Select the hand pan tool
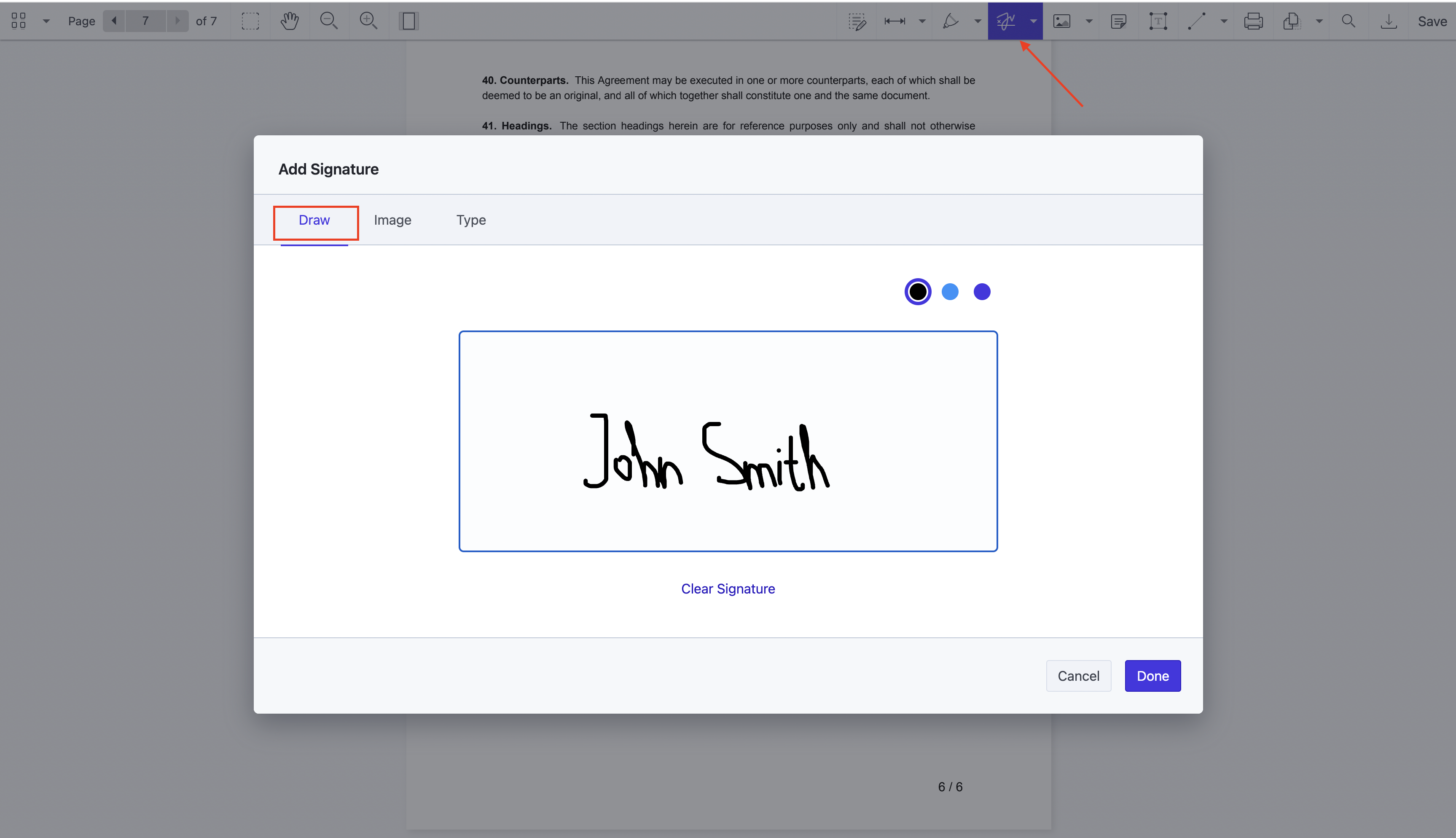Image resolution: width=1456 pixels, height=838 pixels. click(x=290, y=21)
